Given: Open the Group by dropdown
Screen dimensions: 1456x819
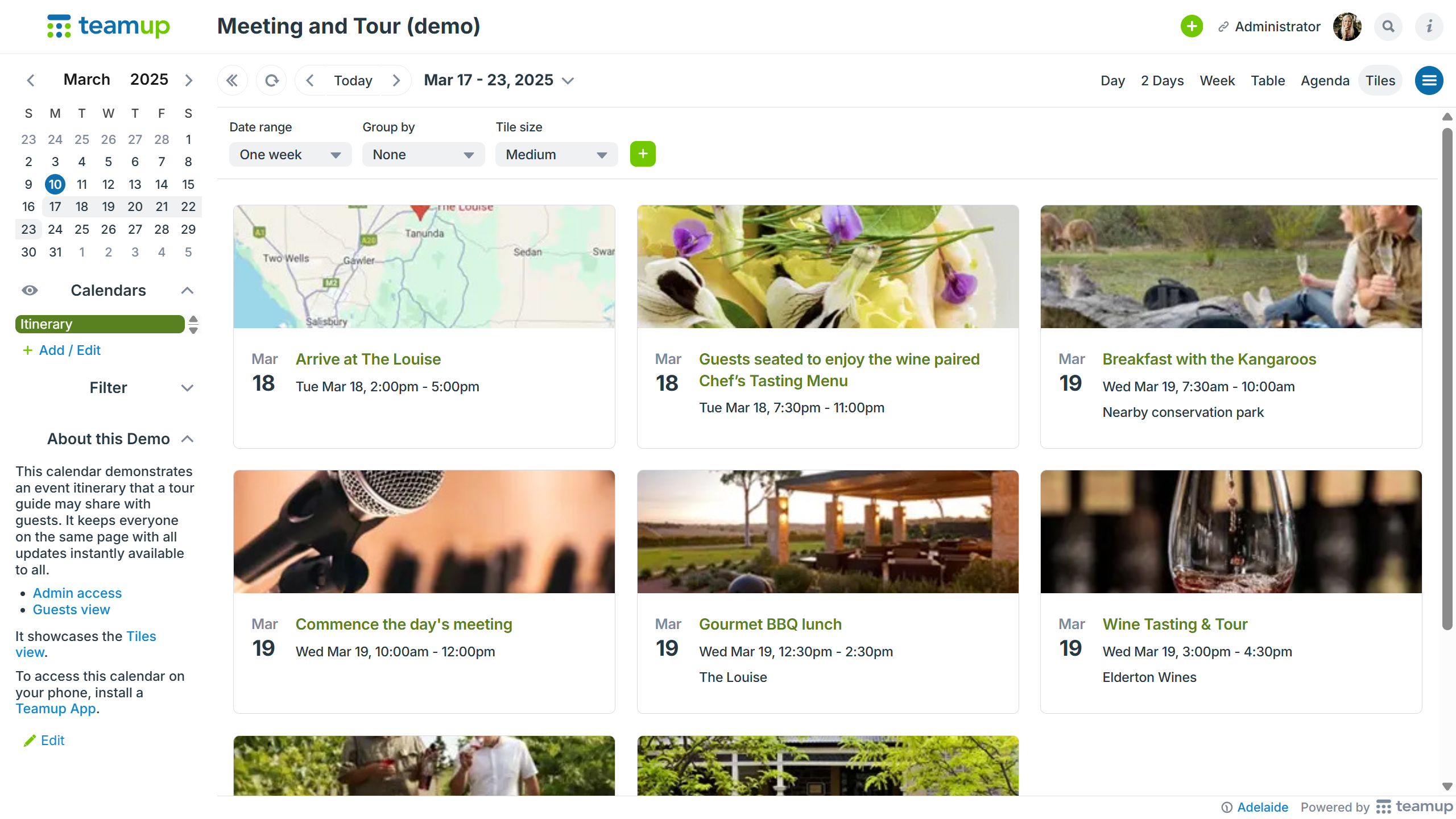Looking at the screenshot, I should 423,155.
